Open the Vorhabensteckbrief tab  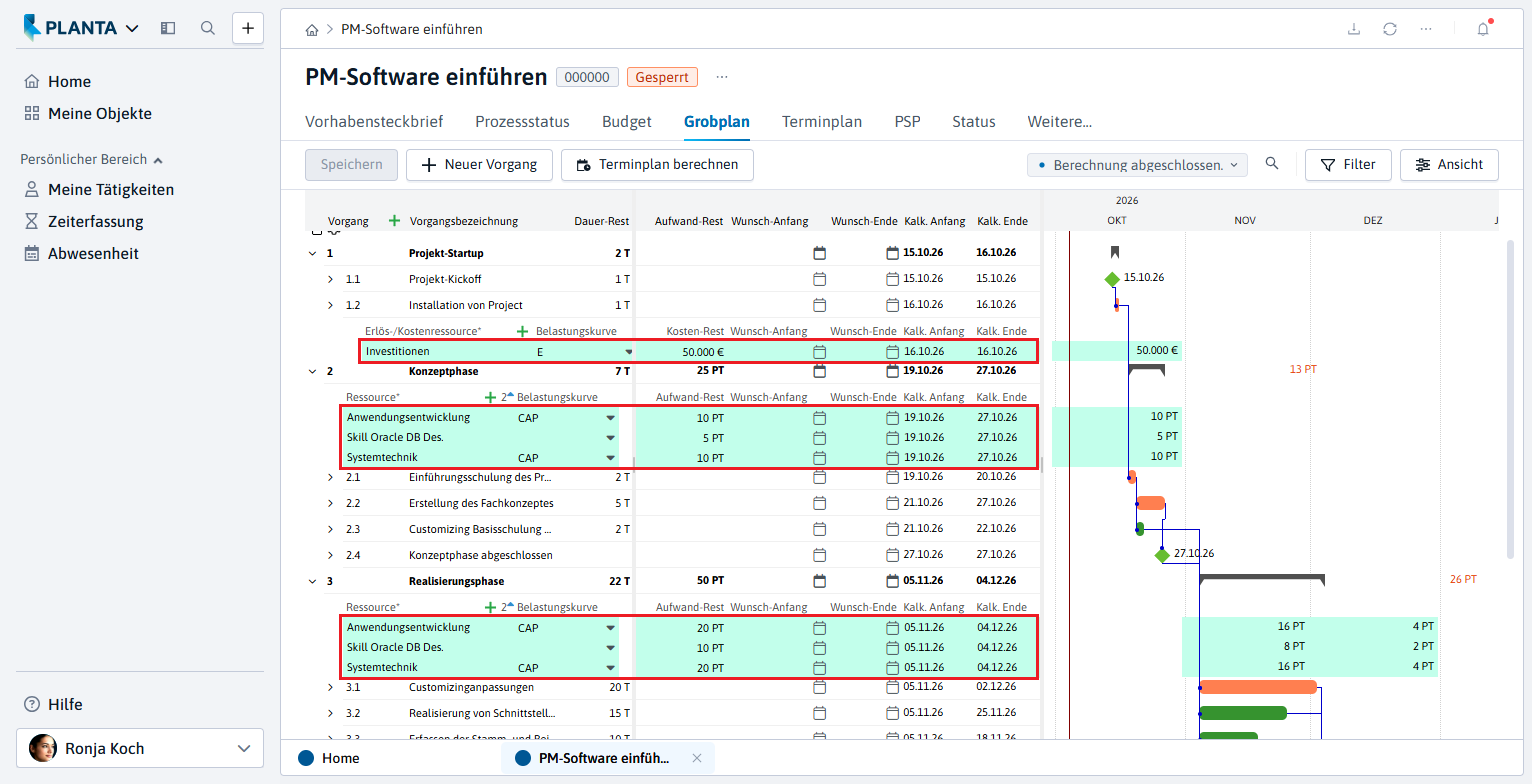(x=374, y=122)
